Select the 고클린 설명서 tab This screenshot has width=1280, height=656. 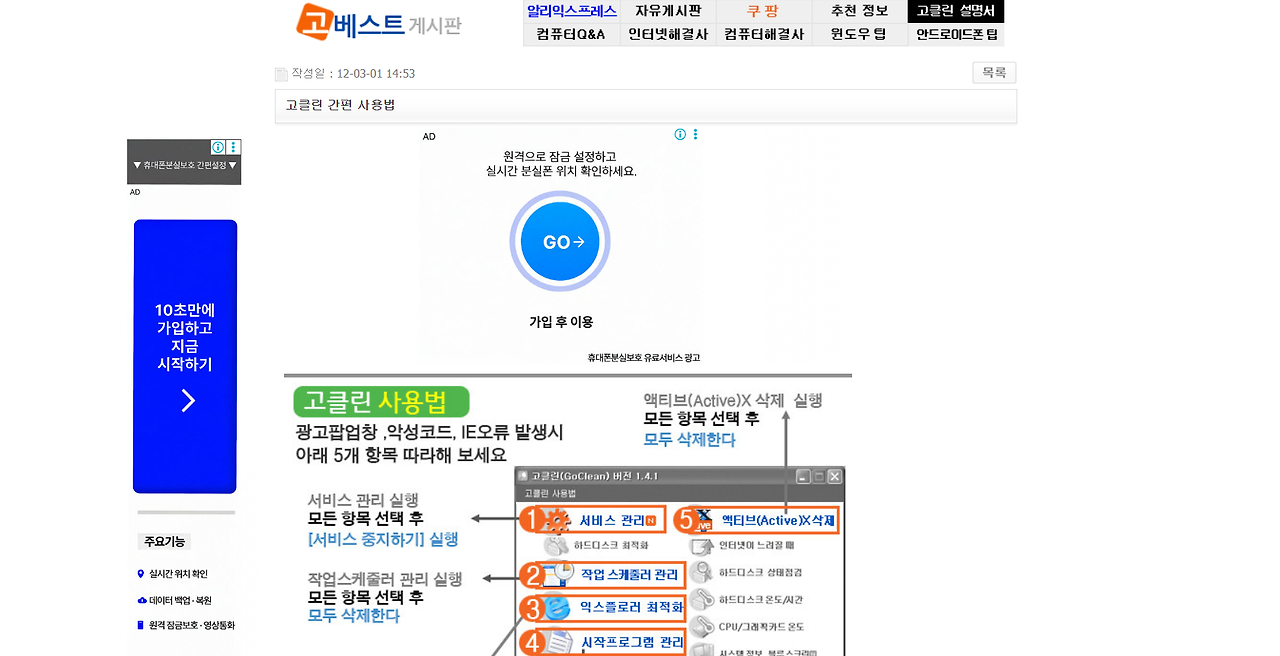click(956, 11)
